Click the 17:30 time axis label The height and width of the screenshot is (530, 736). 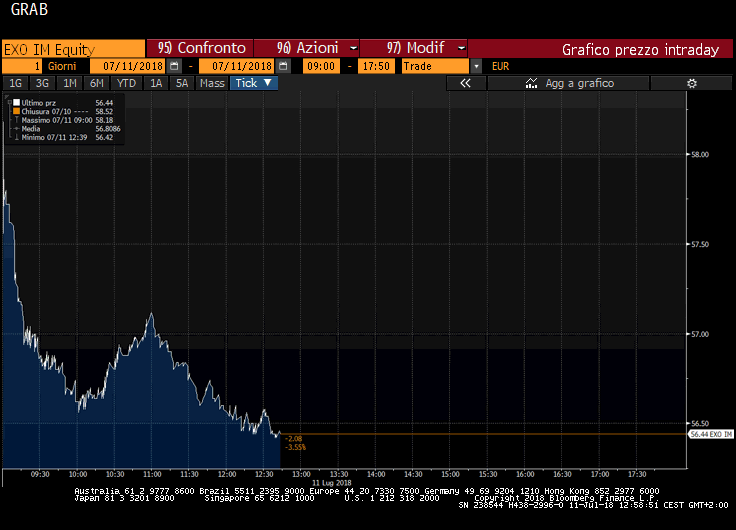pos(637,474)
